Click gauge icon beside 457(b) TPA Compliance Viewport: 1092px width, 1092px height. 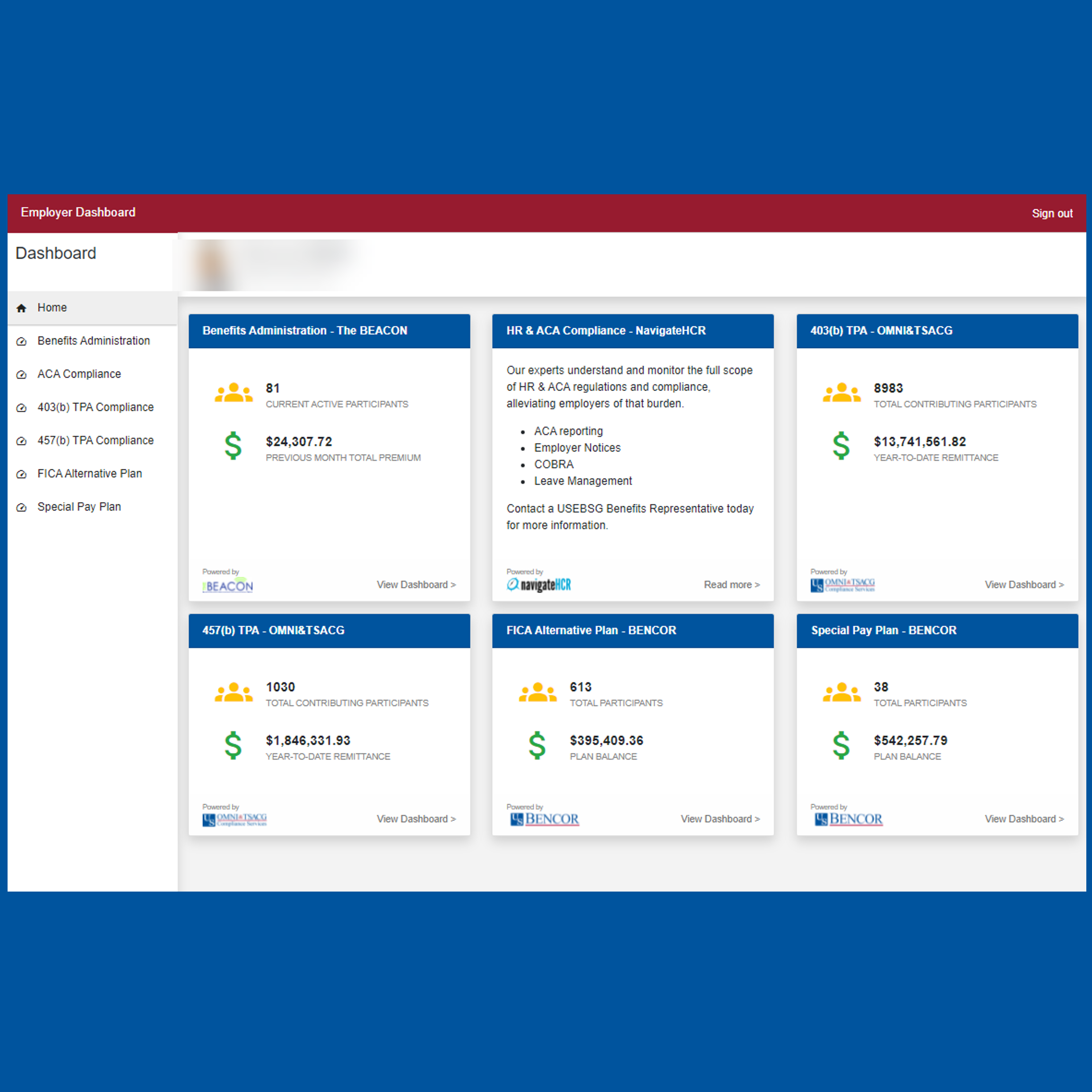click(x=21, y=441)
